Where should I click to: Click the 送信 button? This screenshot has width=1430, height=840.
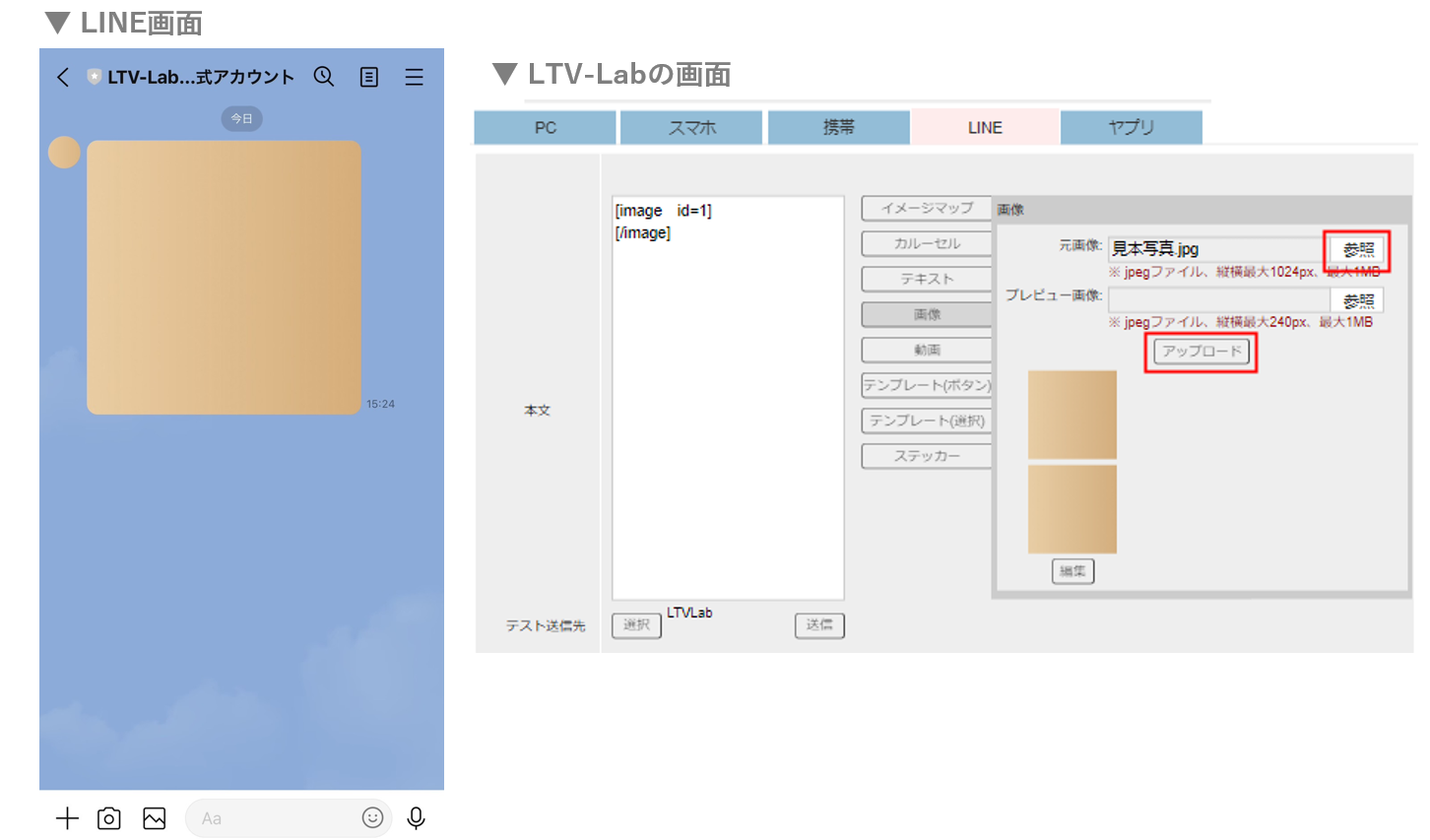[x=819, y=624]
